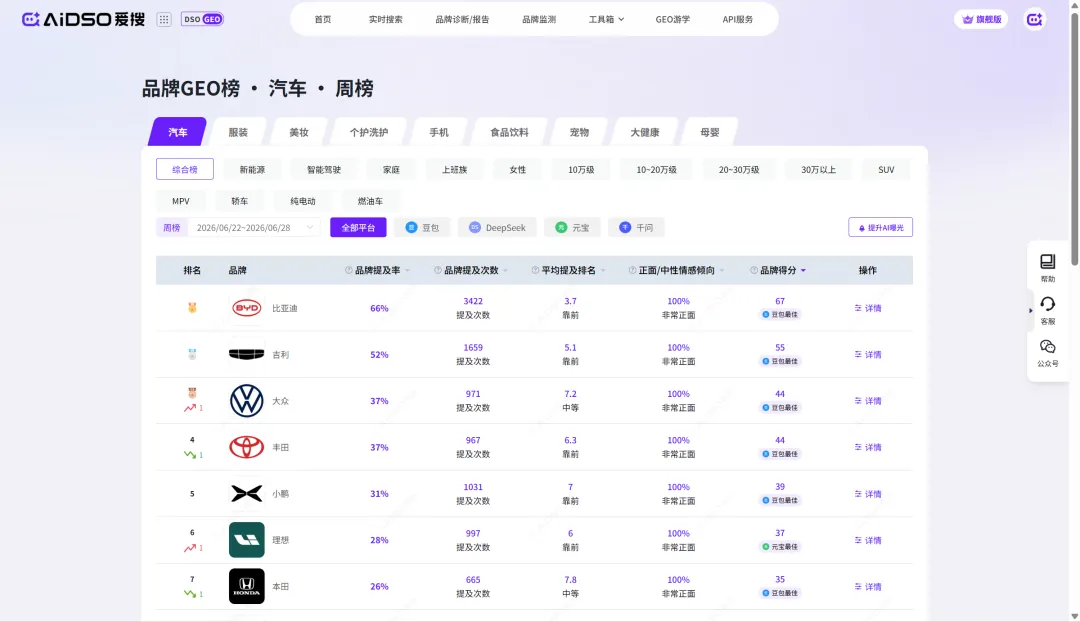Sort by 平均提及排名 column arrow
Image resolution: width=1080 pixels, height=622 pixels.
pyautogui.click(x=603, y=271)
